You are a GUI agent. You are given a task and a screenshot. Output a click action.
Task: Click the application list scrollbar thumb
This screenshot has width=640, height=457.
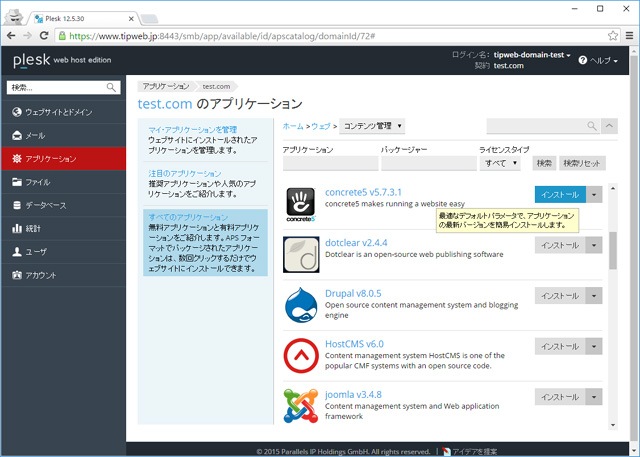click(613, 251)
